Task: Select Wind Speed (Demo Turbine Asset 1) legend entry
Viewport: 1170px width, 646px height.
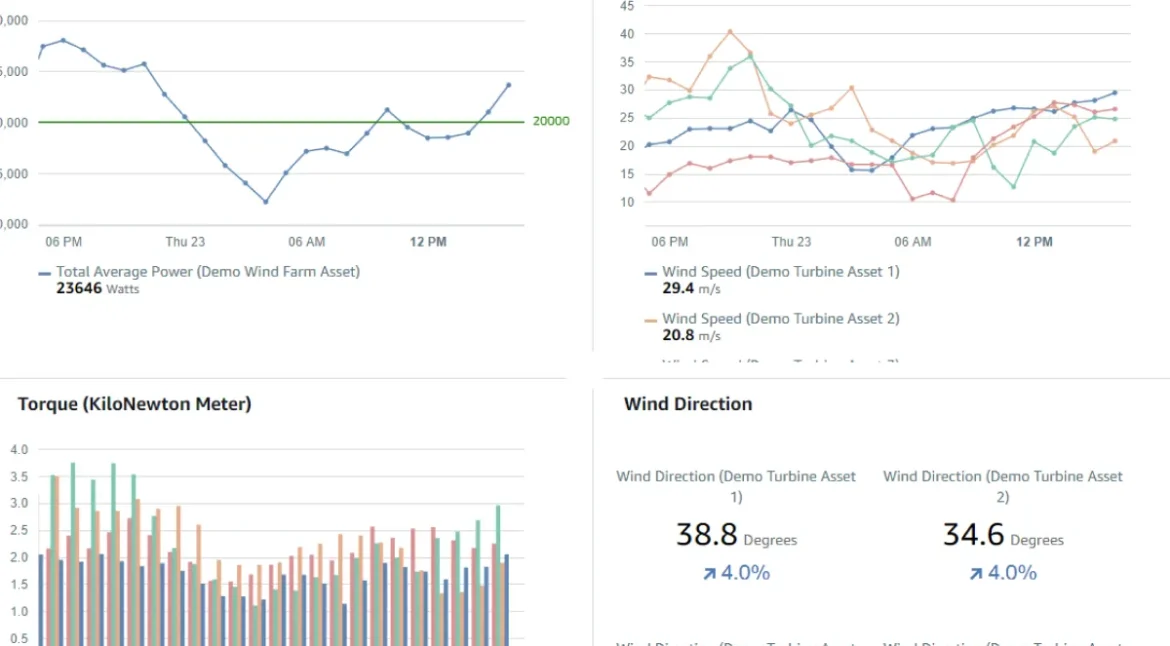Action: coord(780,271)
